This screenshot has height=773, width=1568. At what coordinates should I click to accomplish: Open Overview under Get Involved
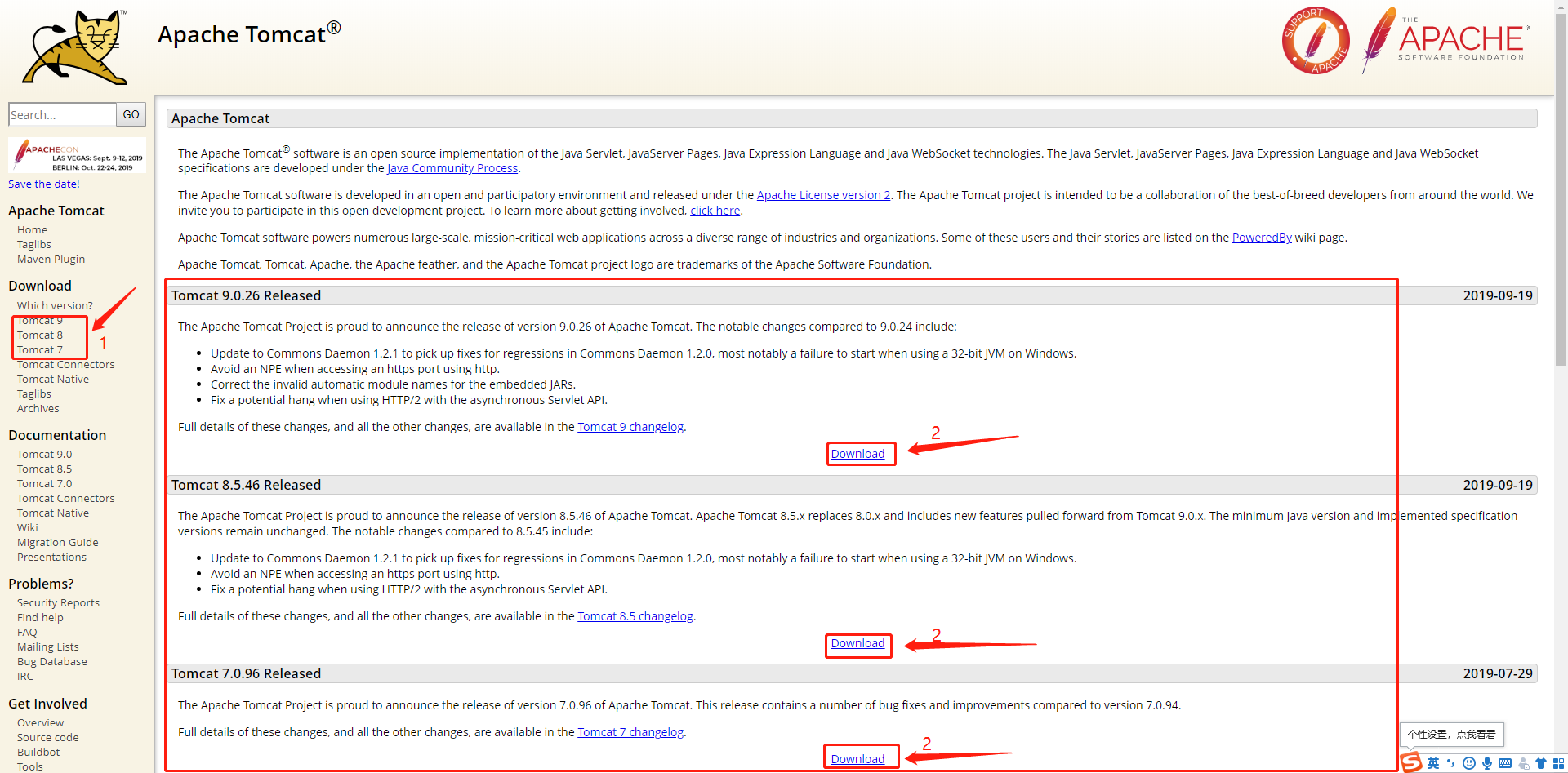[41, 723]
